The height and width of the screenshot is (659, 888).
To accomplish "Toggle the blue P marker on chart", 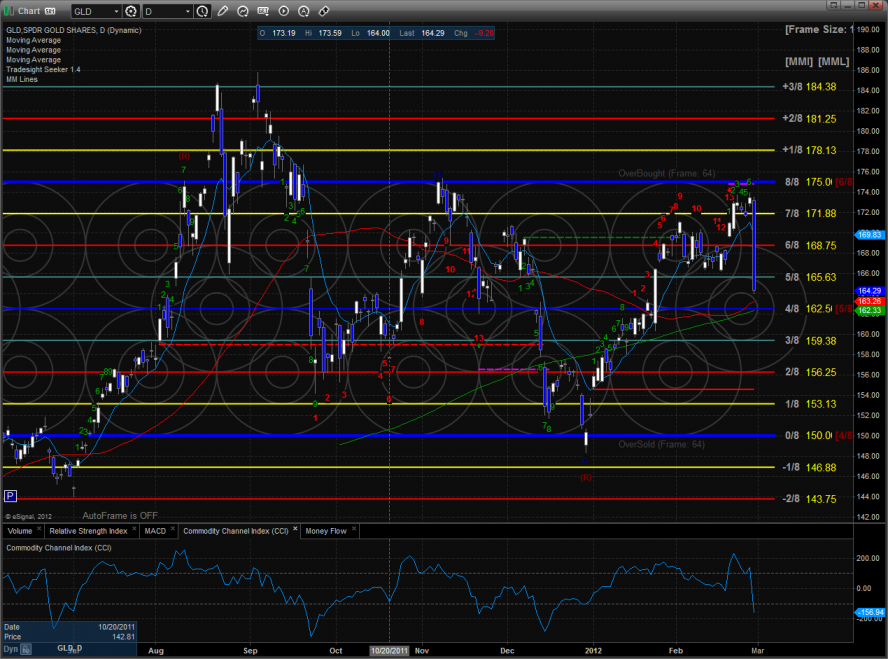I will 10,495.
